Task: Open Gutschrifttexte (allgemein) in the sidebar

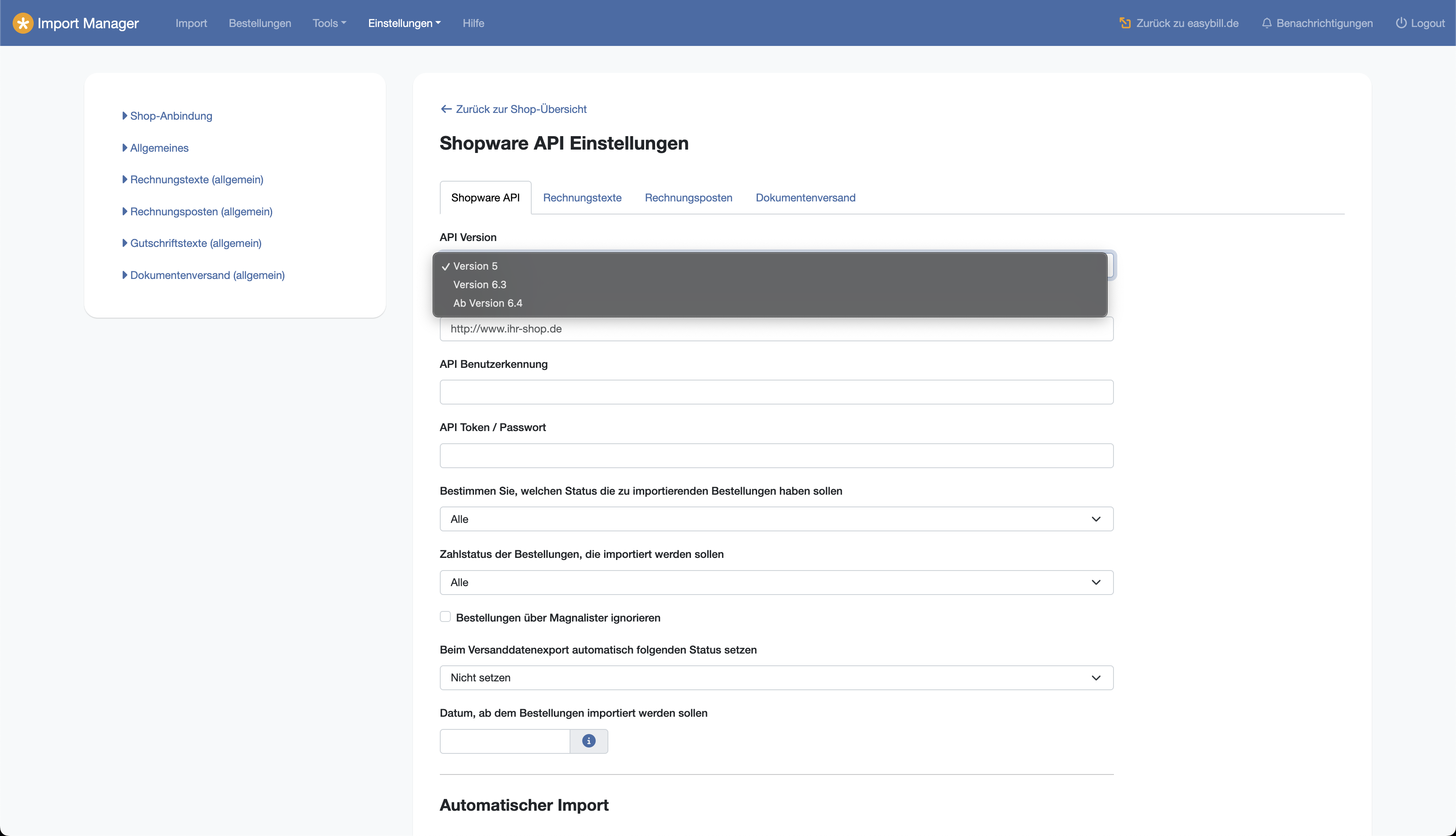Action: pyautogui.click(x=192, y=243)
